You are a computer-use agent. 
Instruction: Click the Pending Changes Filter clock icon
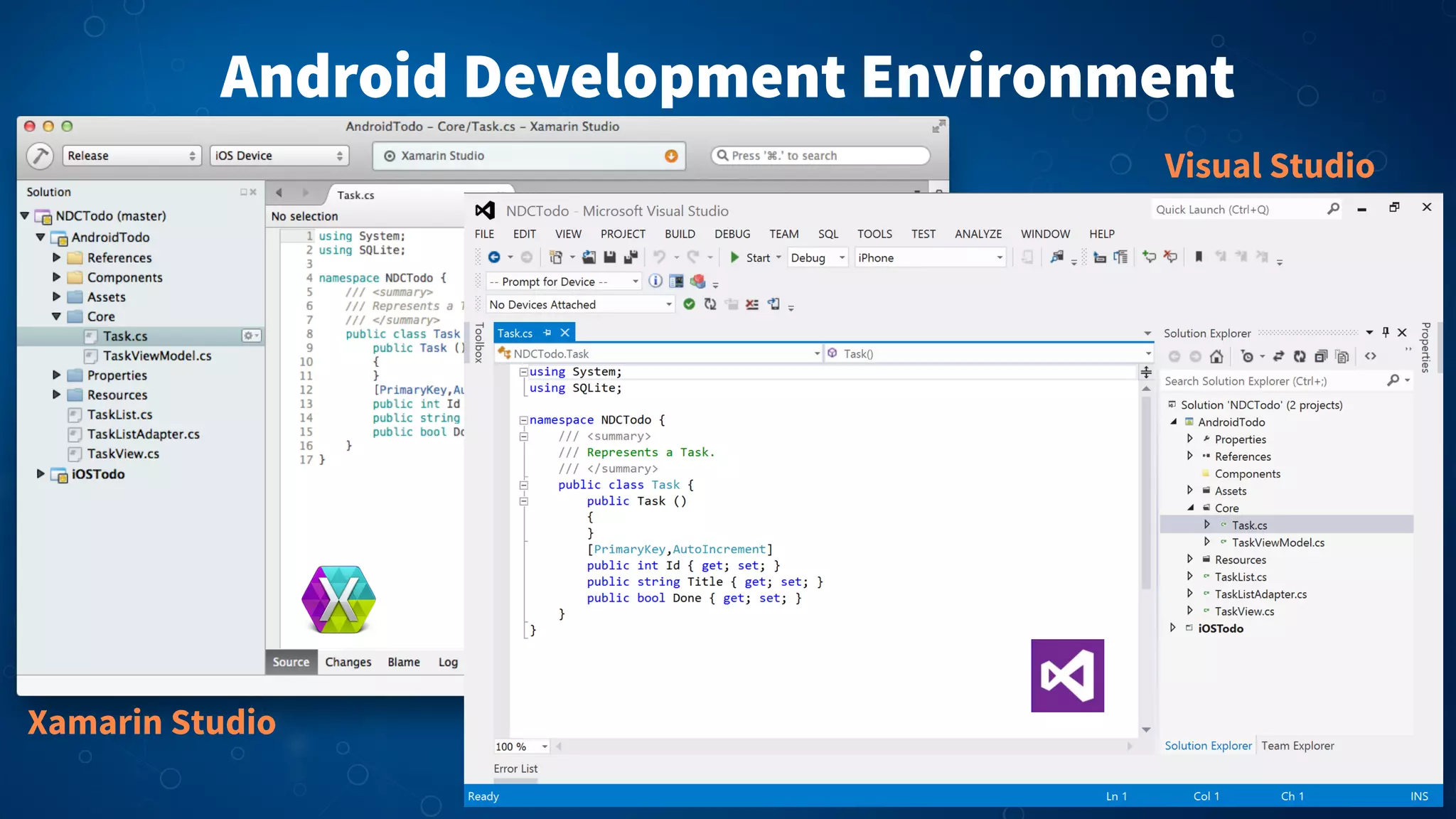coord(1247,356)
